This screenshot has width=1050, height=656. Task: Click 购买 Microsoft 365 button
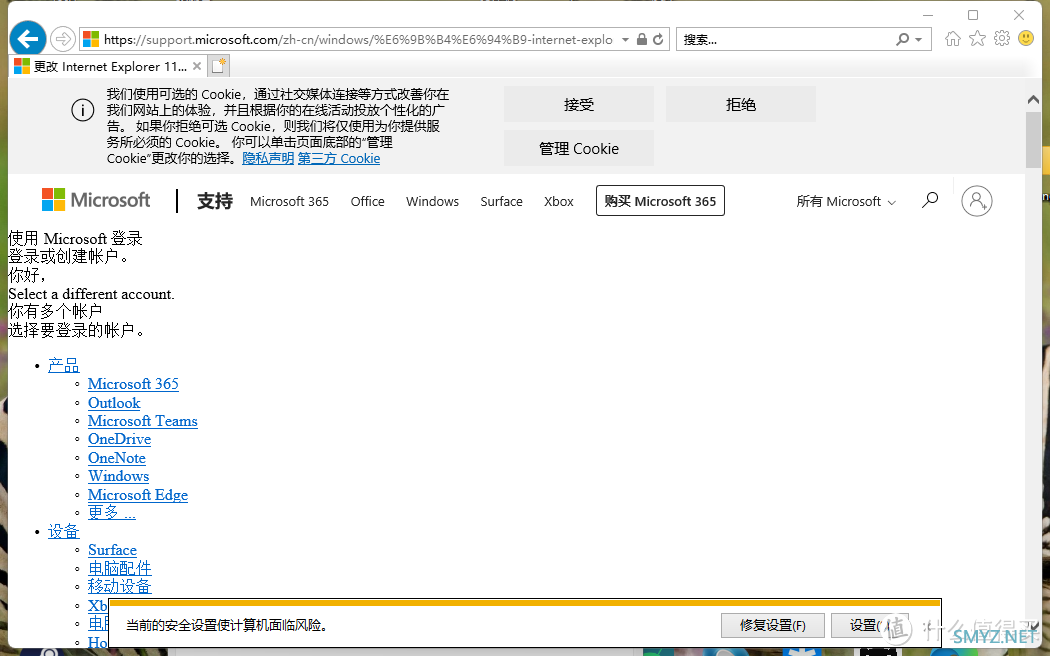click(660, 201)
